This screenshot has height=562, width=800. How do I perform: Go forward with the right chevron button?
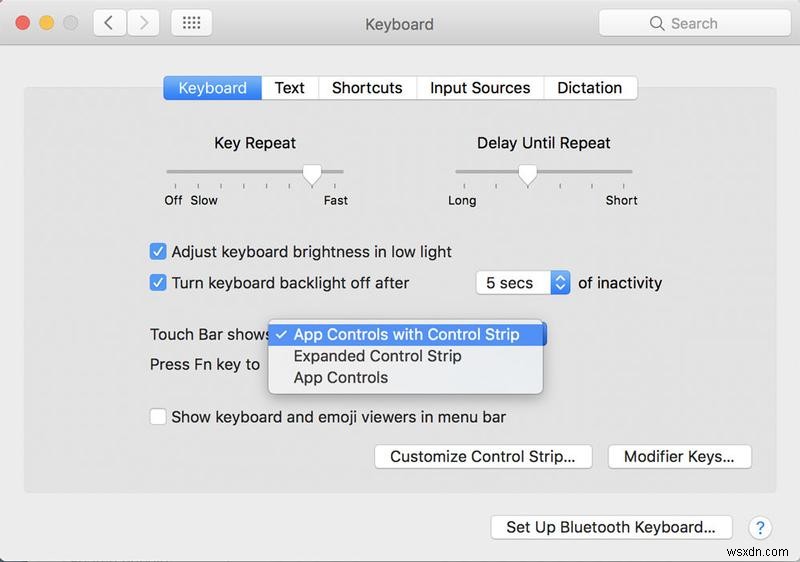[143, 23]
